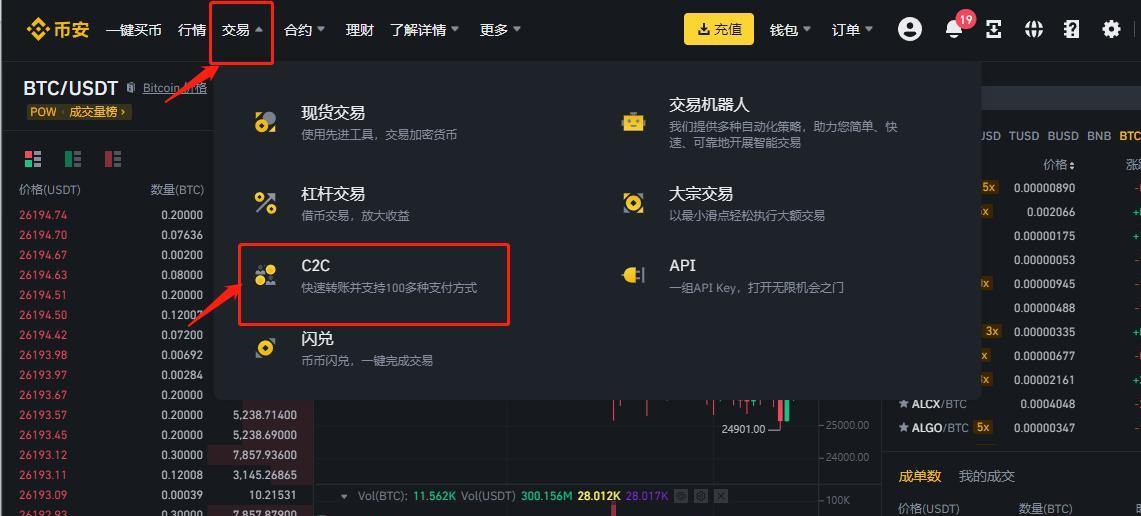Open the user profile avatar icon
This screenshot has width=1141, height=516.
[x=910, y=29]
